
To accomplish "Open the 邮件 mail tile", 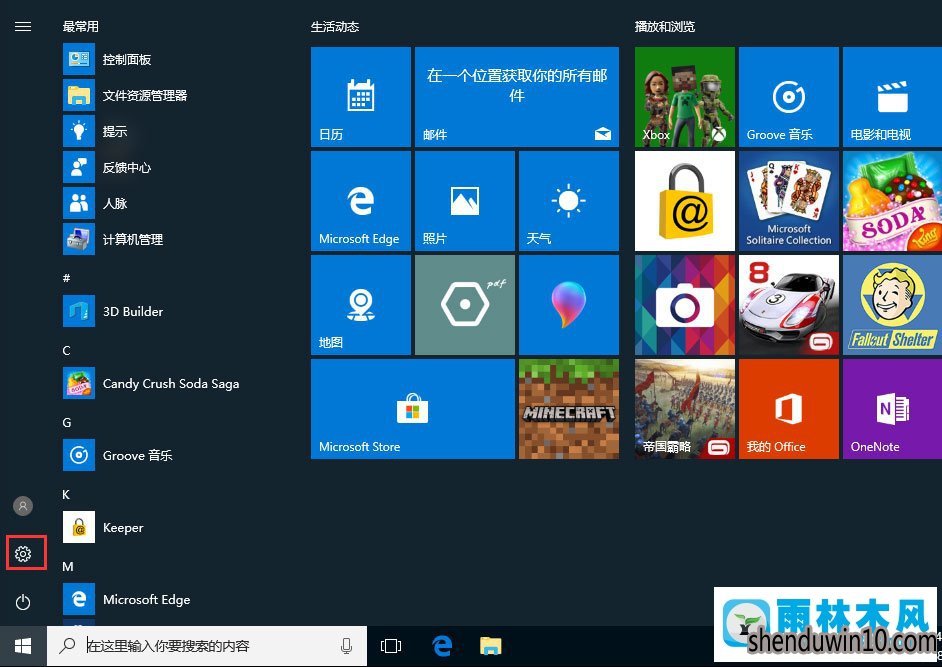I will pos(517,97).
